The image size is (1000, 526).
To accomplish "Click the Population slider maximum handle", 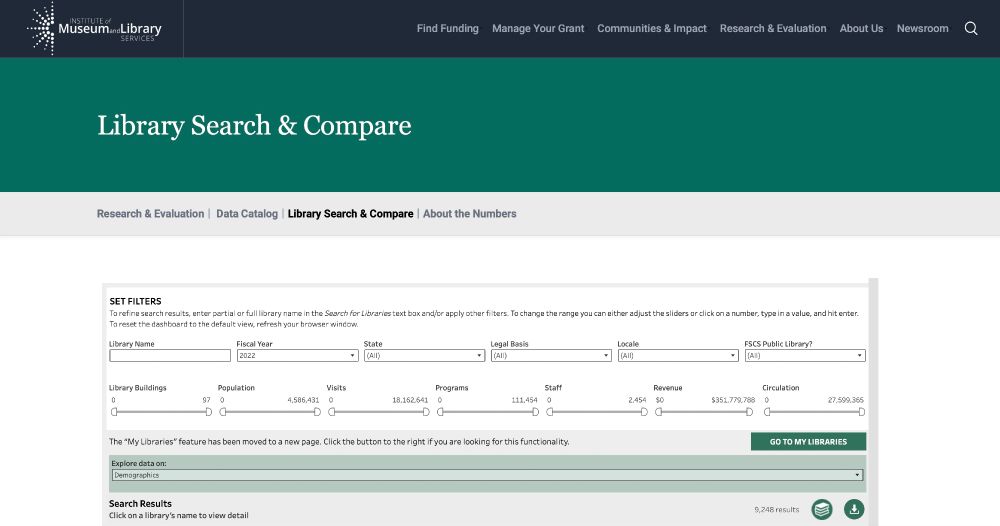I will (x=317, y=412).
